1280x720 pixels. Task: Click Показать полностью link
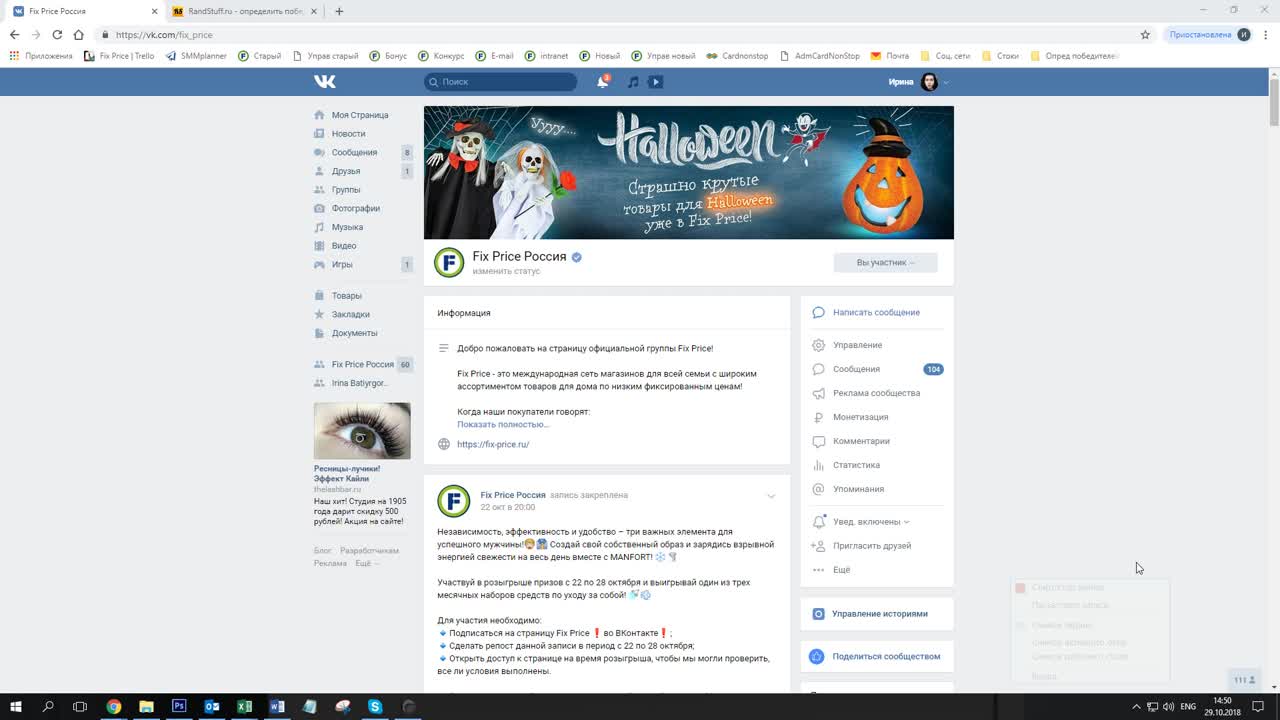click(503, 425)
